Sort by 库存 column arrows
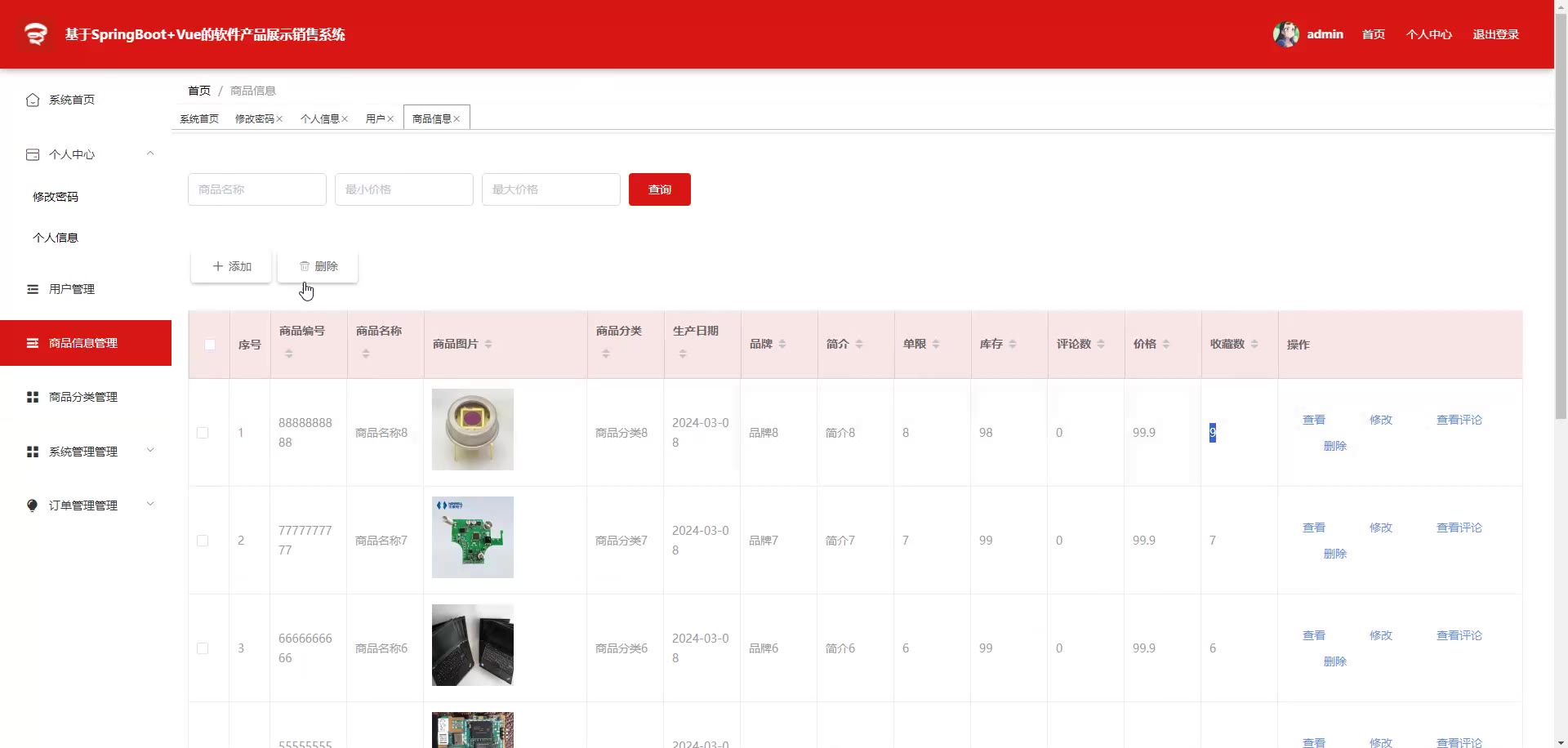This screenshot has height=748, width=1568. 1012,344
